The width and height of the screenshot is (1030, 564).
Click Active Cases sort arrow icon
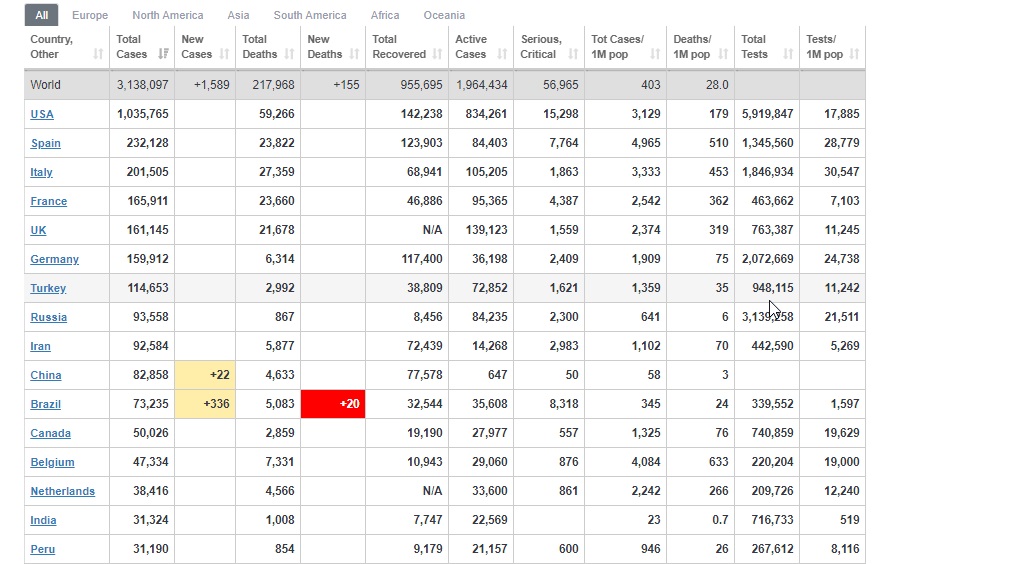tap(502, 54)
